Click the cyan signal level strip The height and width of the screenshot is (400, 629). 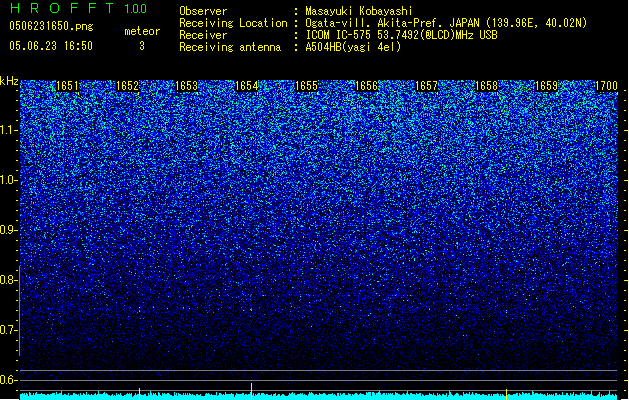(x=319, y=396)
